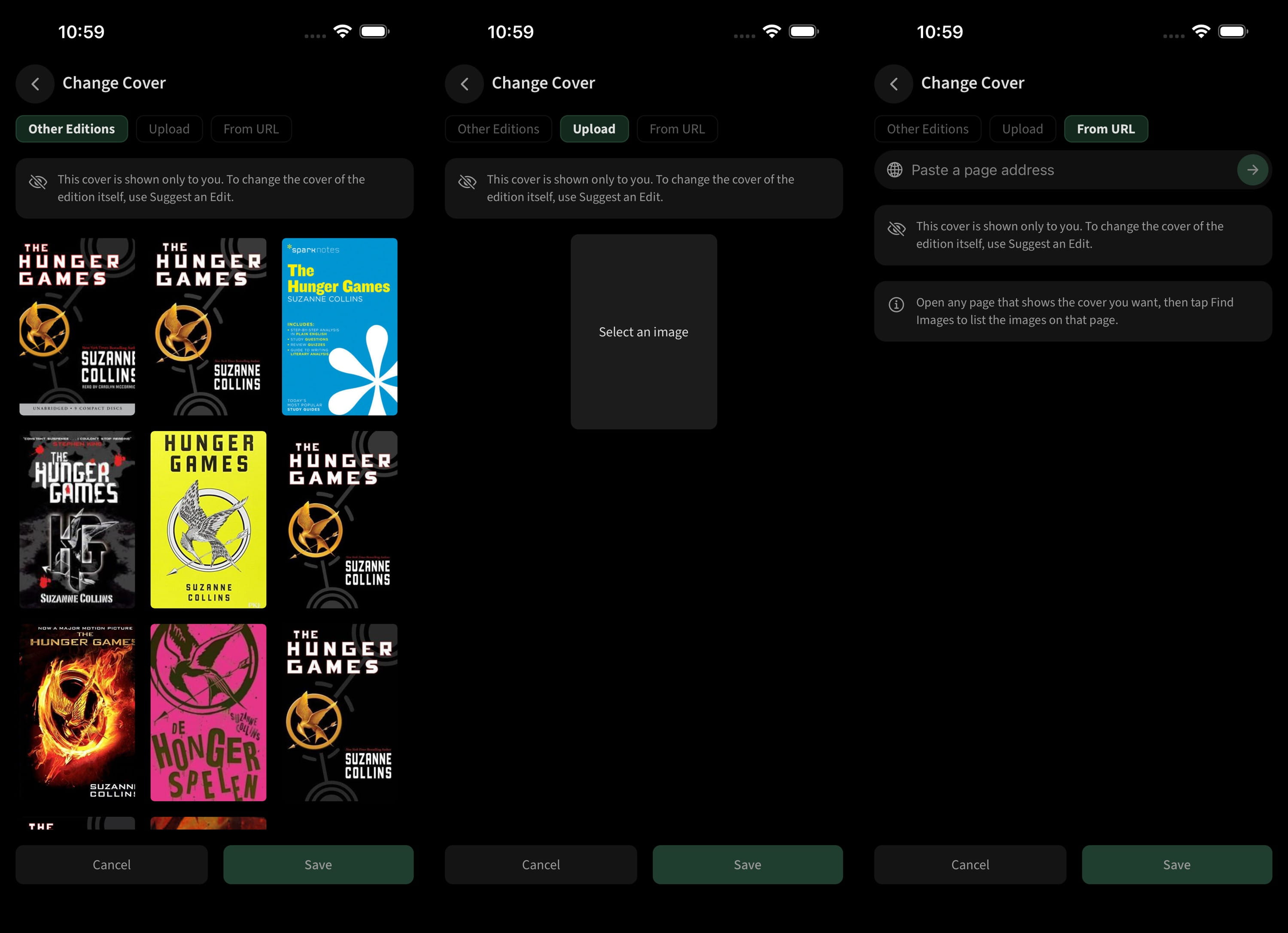Image resolution: width=1288 pixels, height=933 pixels.
Task: Open Other Editions tab from the Upload screen
Action: tap(498, 129)
